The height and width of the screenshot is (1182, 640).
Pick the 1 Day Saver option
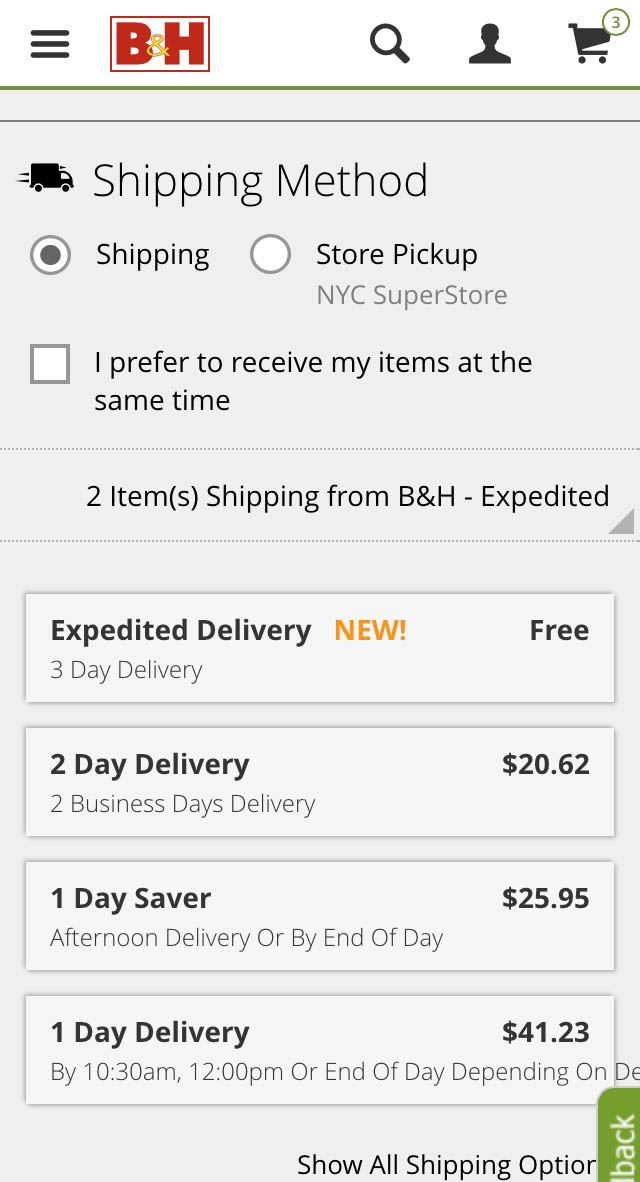coord(320,916)
